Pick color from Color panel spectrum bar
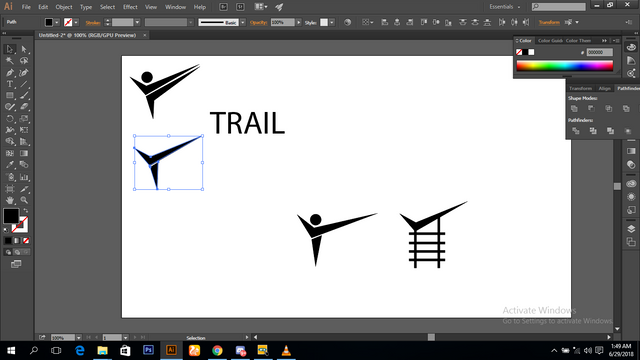640x360 pixels. click(x=564, y=66)
